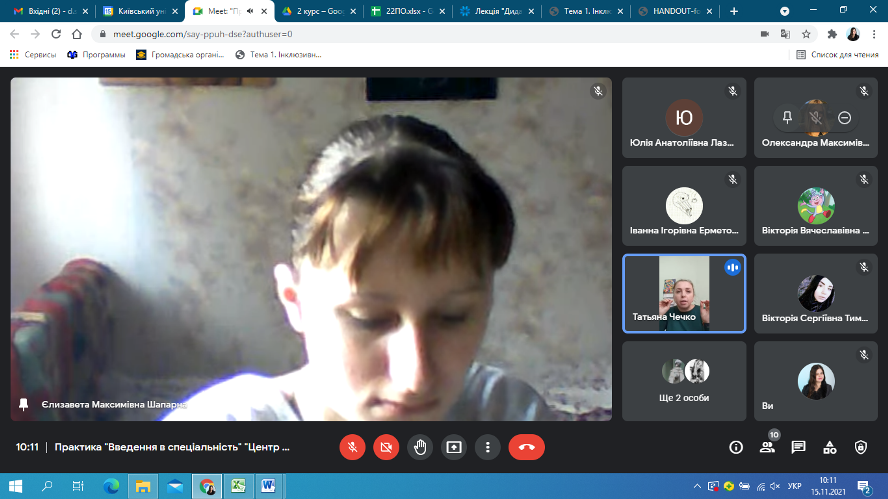888x499 pixels.
Task: Open Excel from taskbar
Action: point(238,486)
